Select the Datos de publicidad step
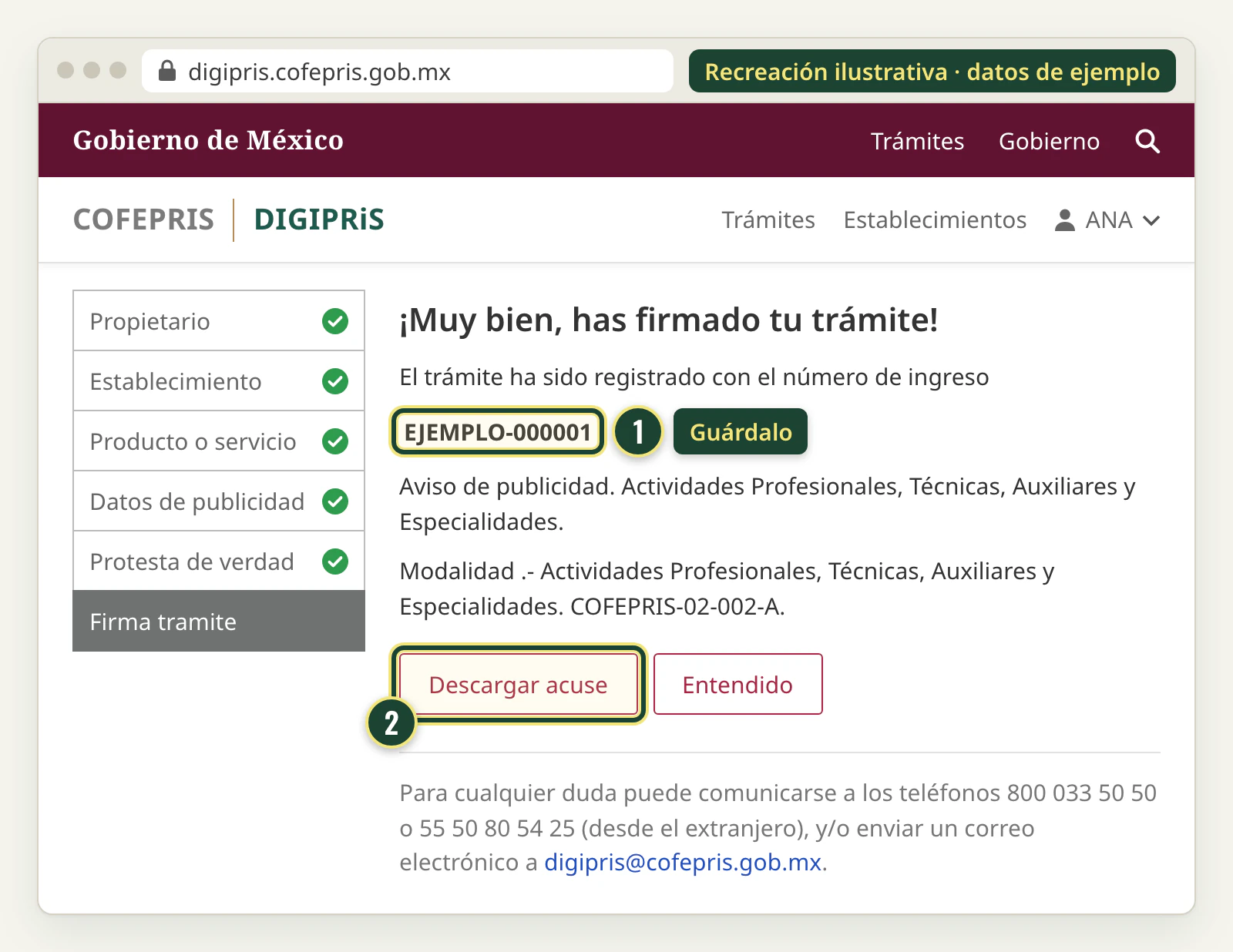The image size is (1233, 952). 219,501
